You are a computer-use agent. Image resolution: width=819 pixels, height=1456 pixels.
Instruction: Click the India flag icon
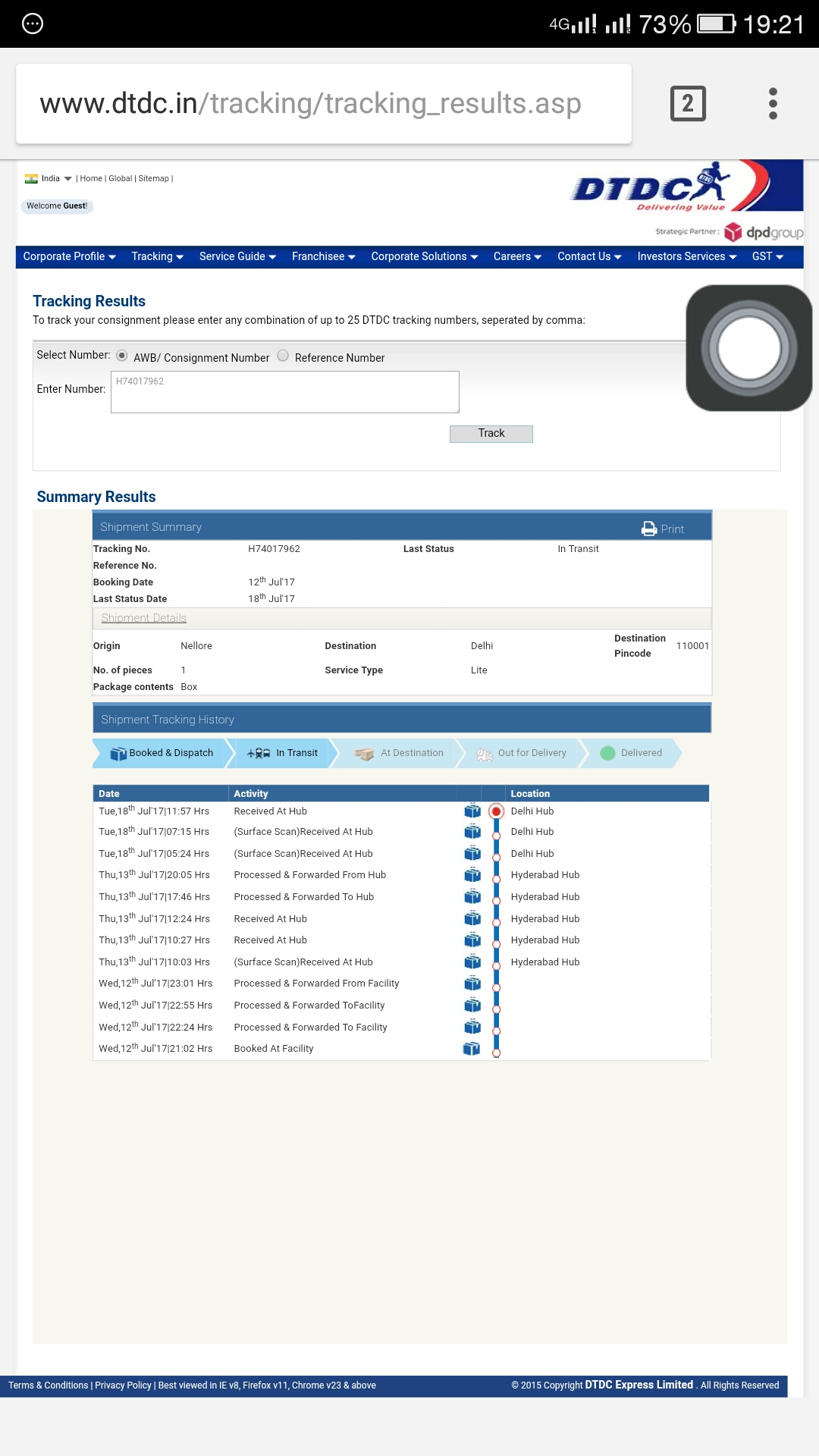coord(31,179)
